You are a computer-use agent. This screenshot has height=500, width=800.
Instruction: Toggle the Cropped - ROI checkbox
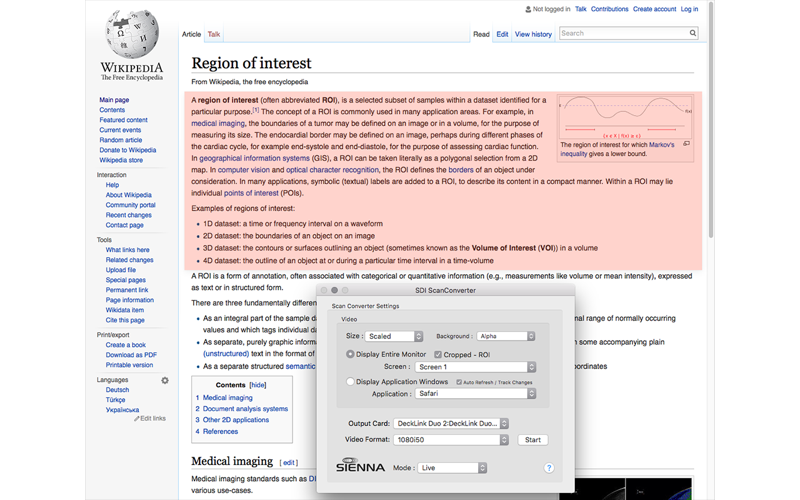(x=438, y=355)
